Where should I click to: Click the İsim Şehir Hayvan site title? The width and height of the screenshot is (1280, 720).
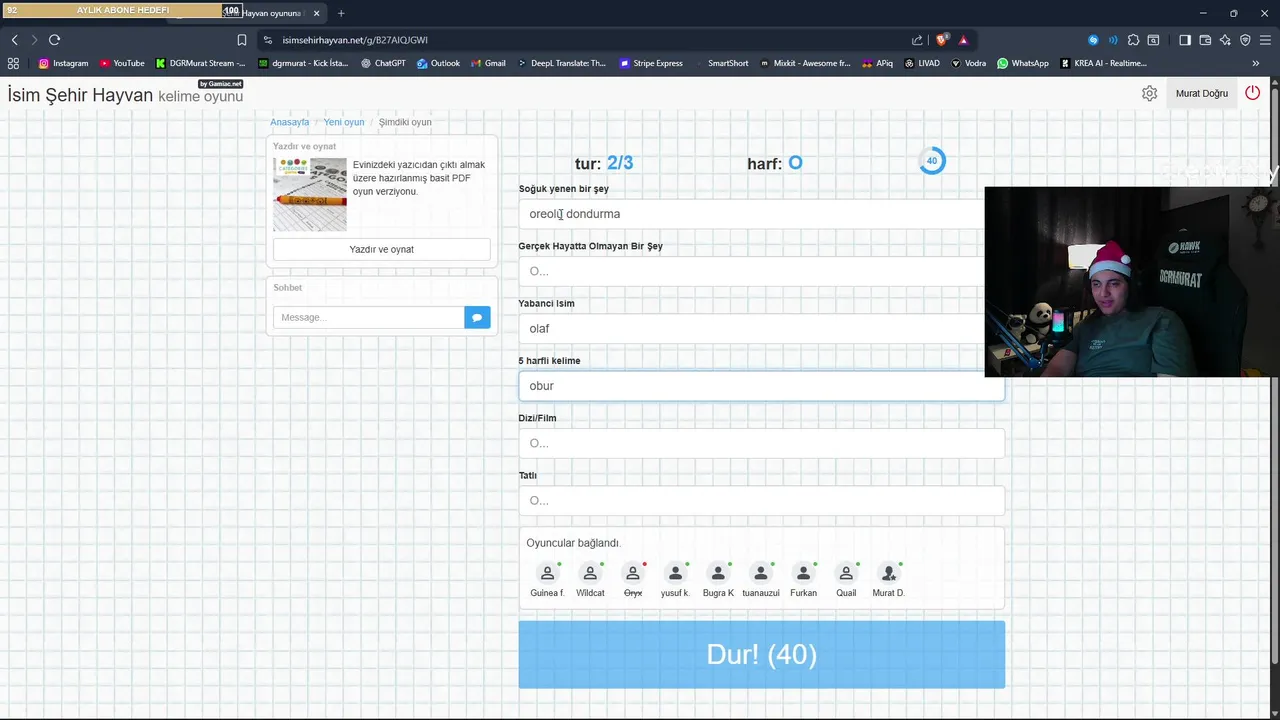[x=80, y=95]
